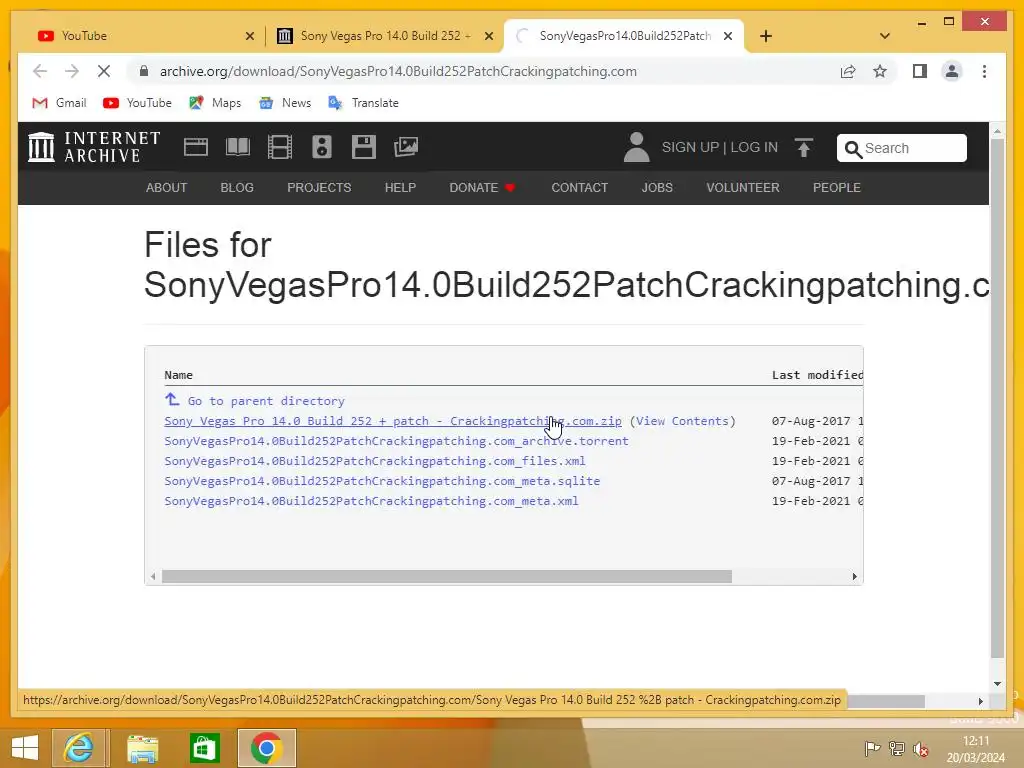Image resolution: width=1024 pixels, height=768 pixels.
Task: Open the Translate bookmark
Action: tap(363, 103)
